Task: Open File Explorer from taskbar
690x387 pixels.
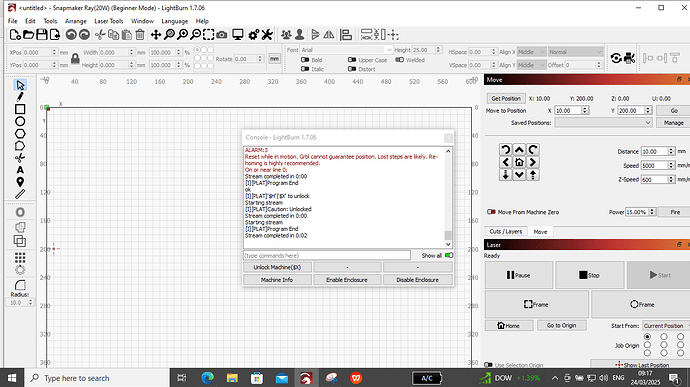Action: click(x=232, y=378)
